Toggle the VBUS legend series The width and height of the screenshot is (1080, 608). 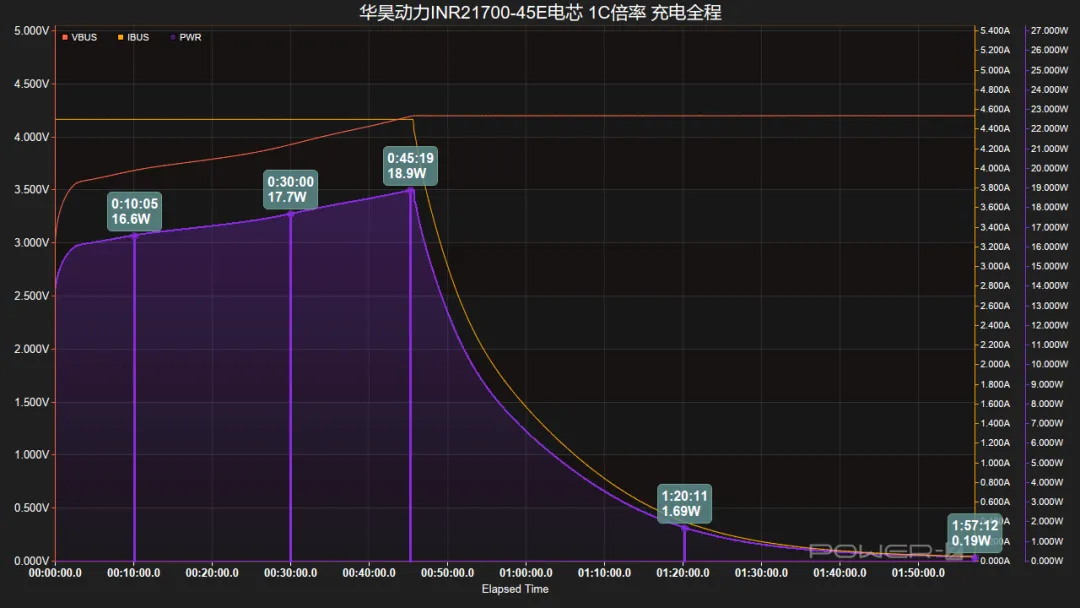pyautogui.click(x=79, y=37)
